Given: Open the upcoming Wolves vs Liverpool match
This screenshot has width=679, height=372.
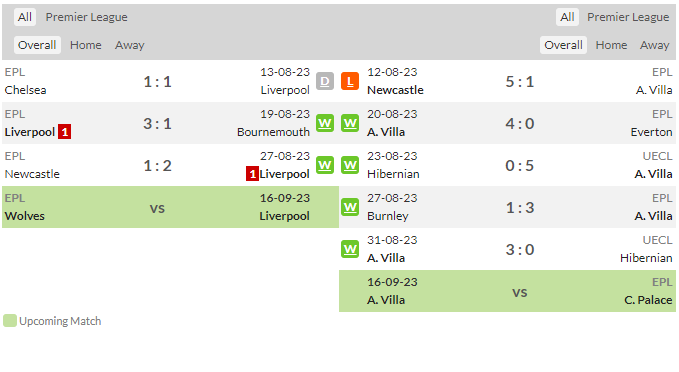Looking at the screenshot, I should (x=171, y=207).
